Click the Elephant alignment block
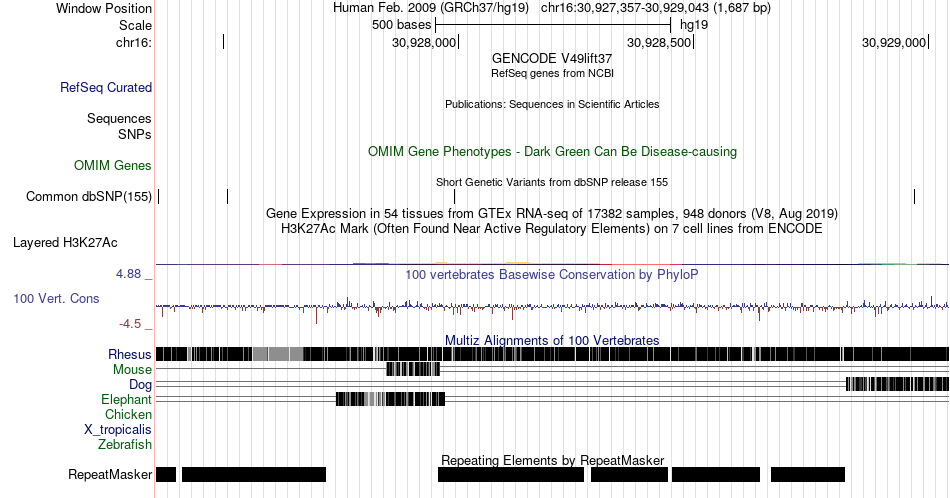 click(391, 399)
